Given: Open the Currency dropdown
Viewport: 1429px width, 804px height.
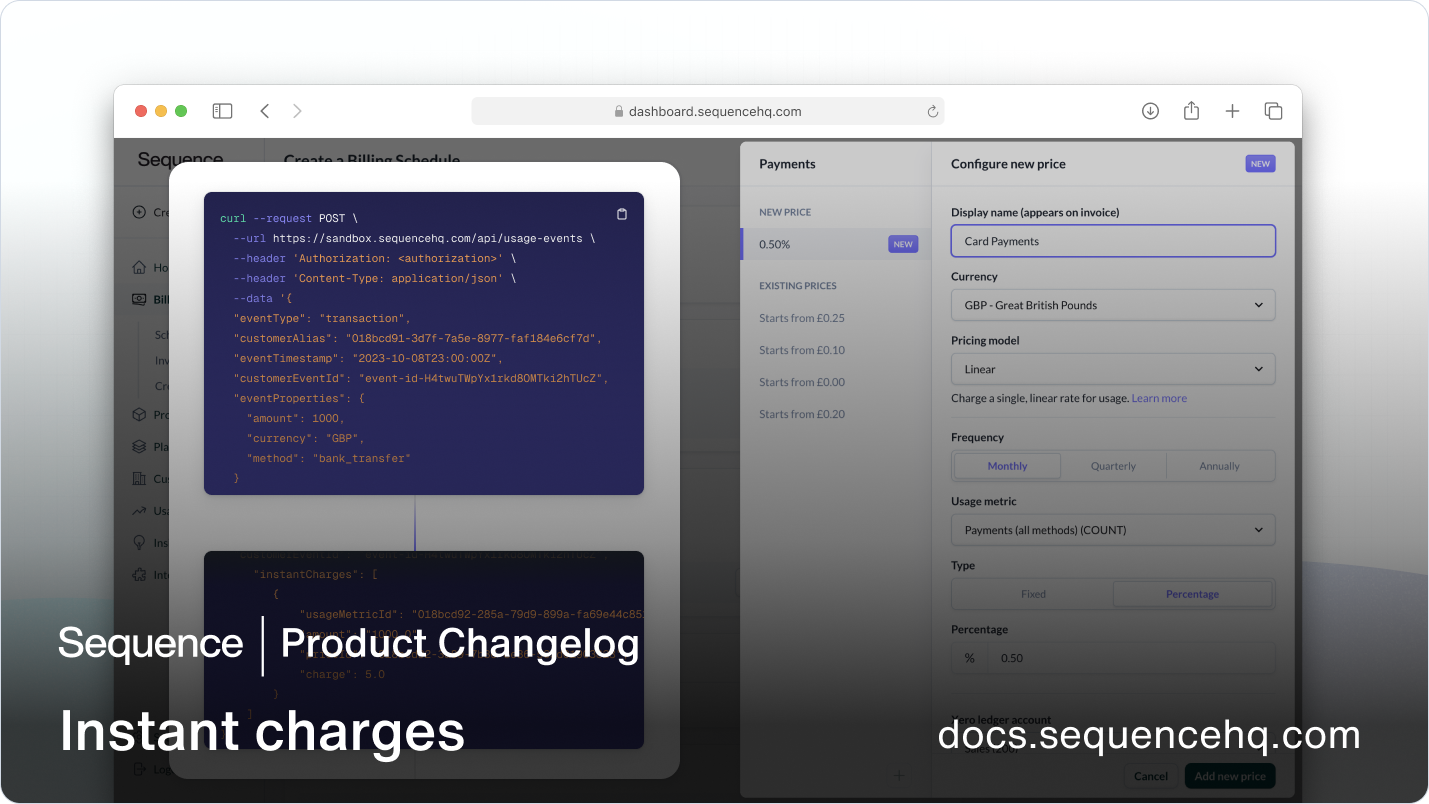Looking at the screenshot, I should pos(1113,304).
